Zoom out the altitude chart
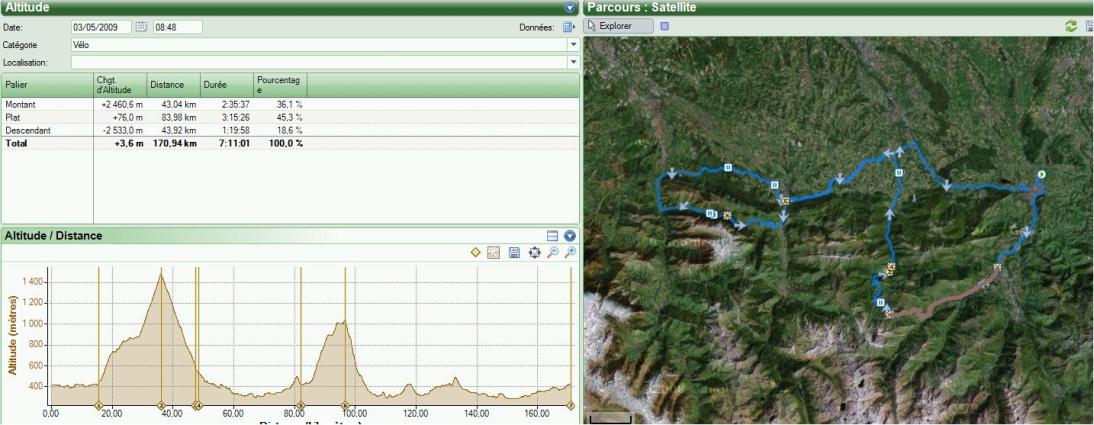 [x=553, y=253]
